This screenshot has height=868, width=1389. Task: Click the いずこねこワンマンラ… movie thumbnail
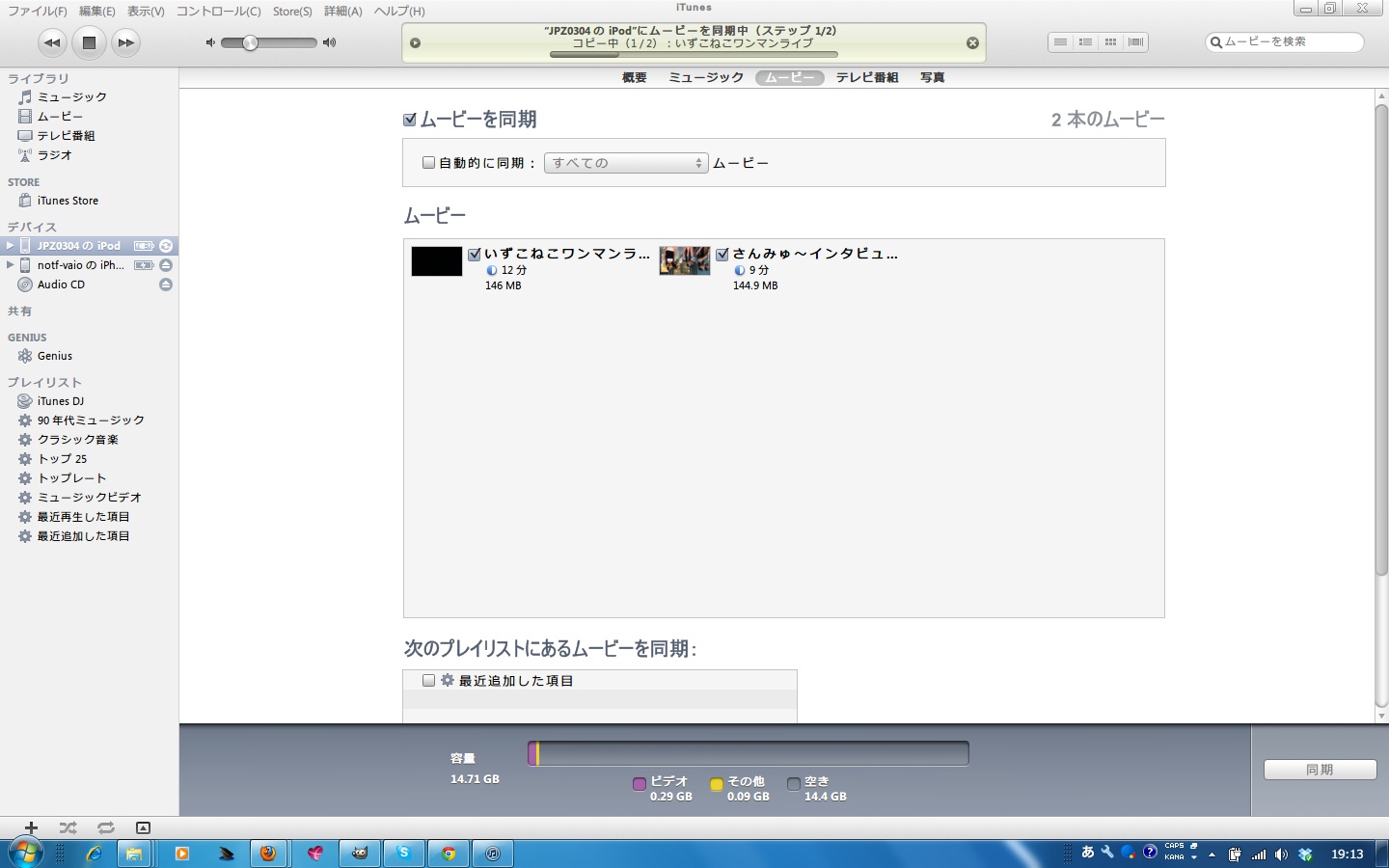coord(437,261)
